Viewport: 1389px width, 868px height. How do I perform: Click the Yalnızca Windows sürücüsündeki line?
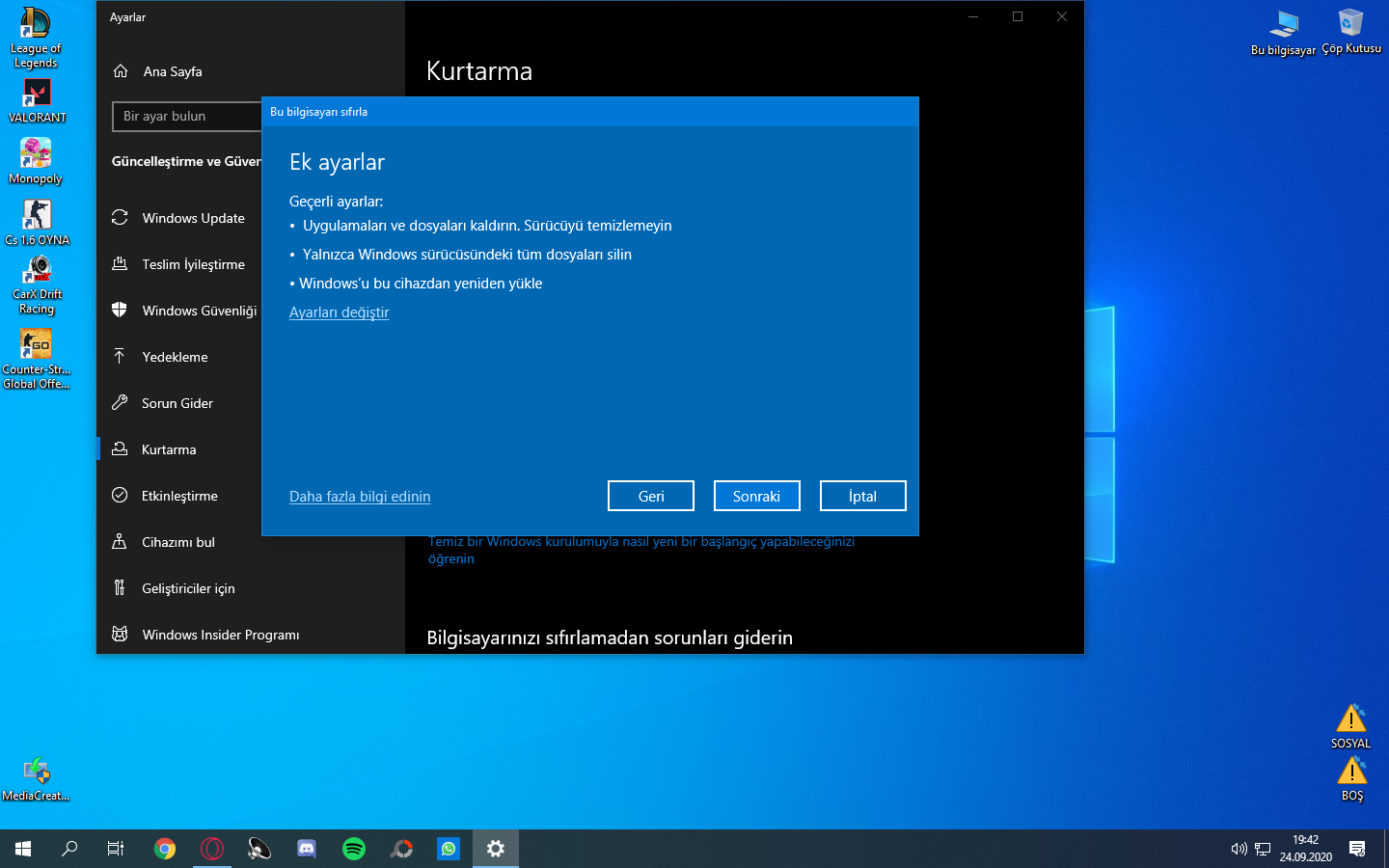467,255
